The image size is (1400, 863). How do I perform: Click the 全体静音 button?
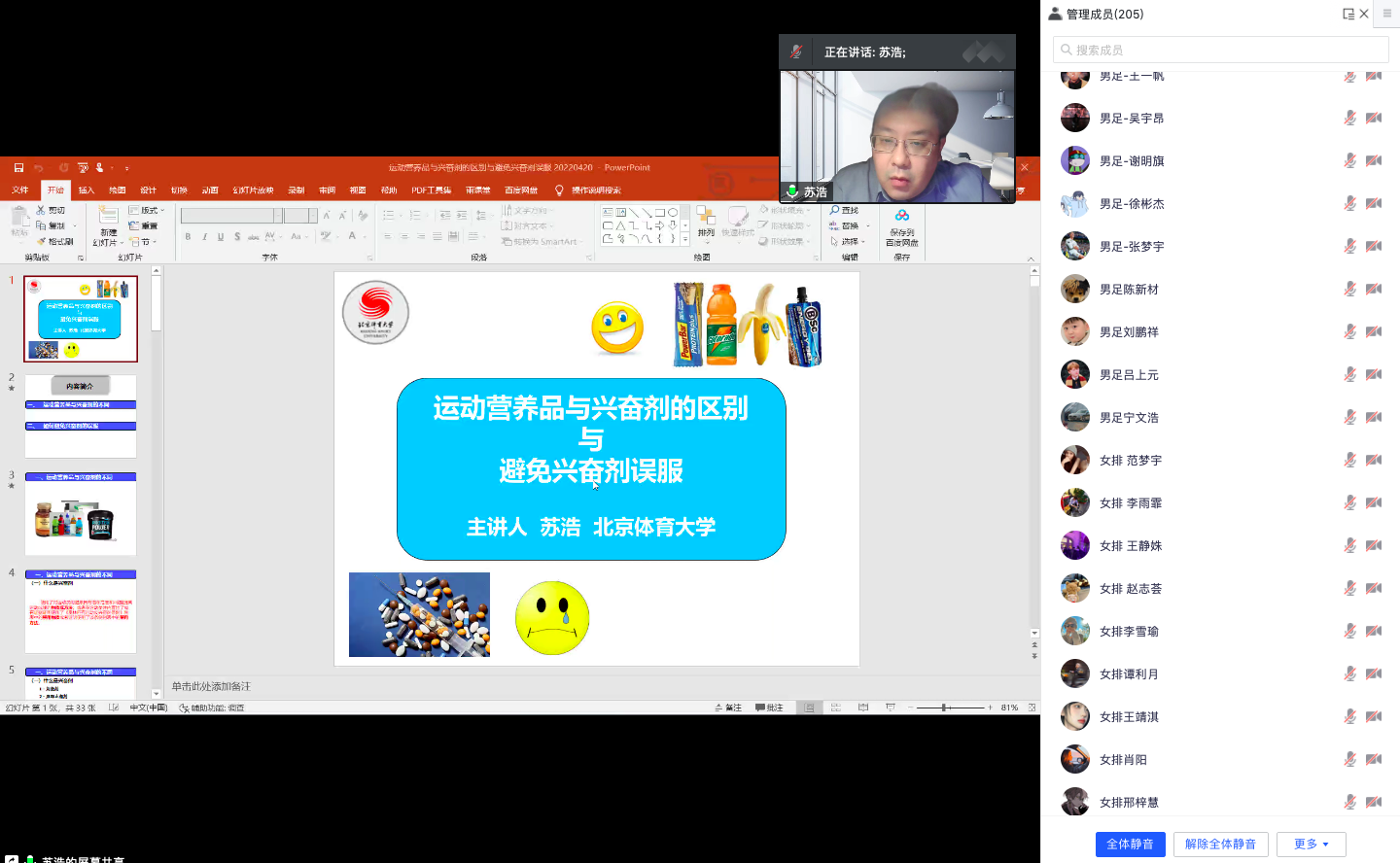[1130, 844]
